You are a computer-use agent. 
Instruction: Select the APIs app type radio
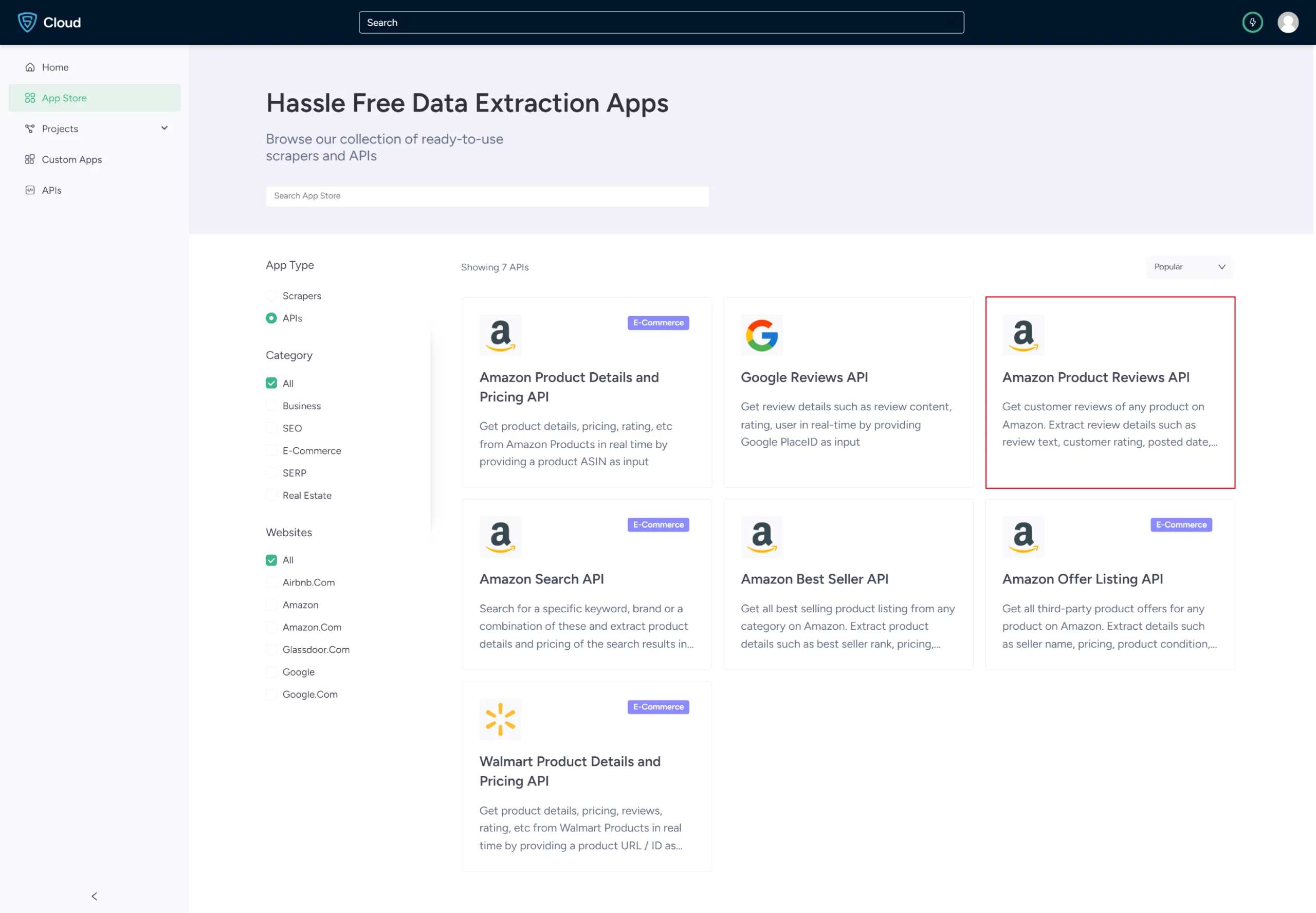point(271,318)
